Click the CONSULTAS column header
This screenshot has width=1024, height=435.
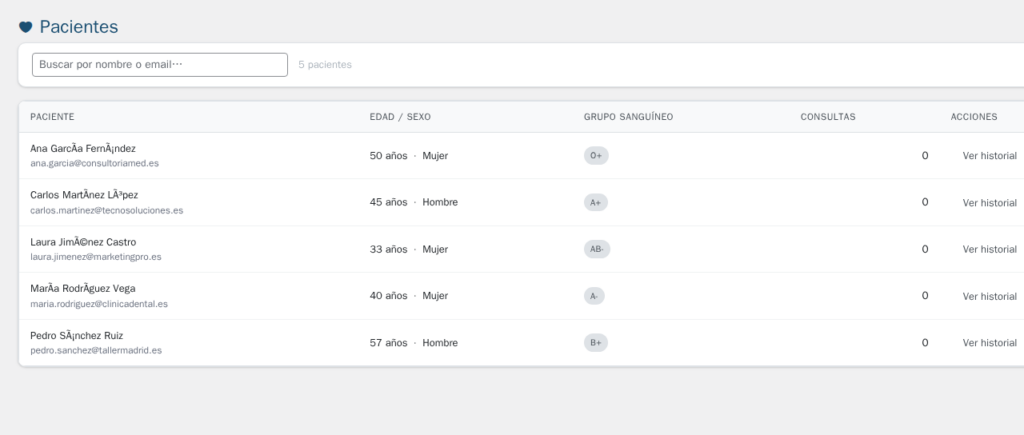pyautogui.click(x=827, y=117)
